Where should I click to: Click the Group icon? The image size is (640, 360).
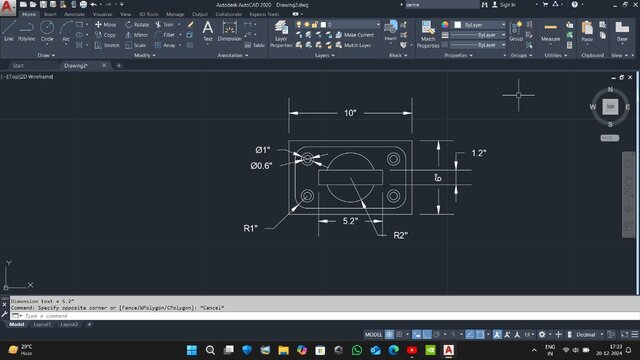(516, 31)
